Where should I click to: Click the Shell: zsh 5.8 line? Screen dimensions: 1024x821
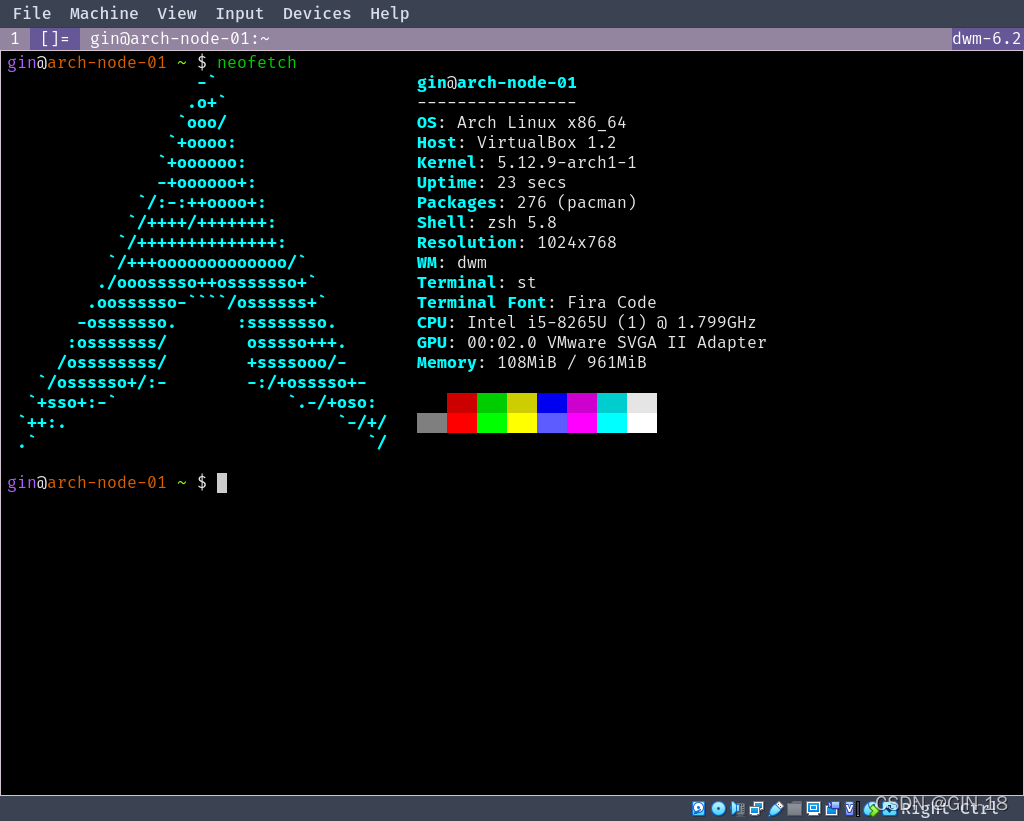pos(487,223)
